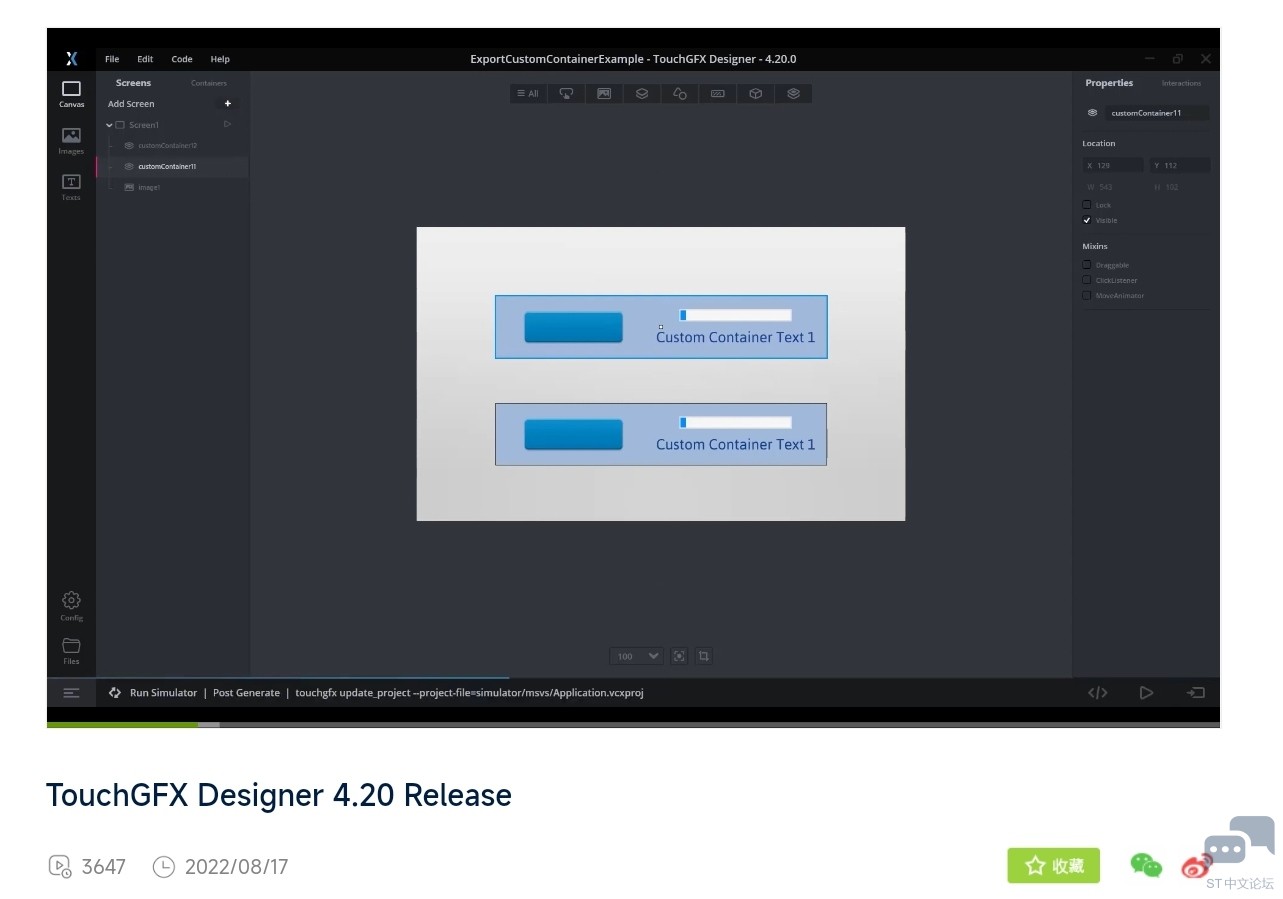Click the progress bar in the second container
This screenshot has width=1283, height=899.
tap(735, 422)
